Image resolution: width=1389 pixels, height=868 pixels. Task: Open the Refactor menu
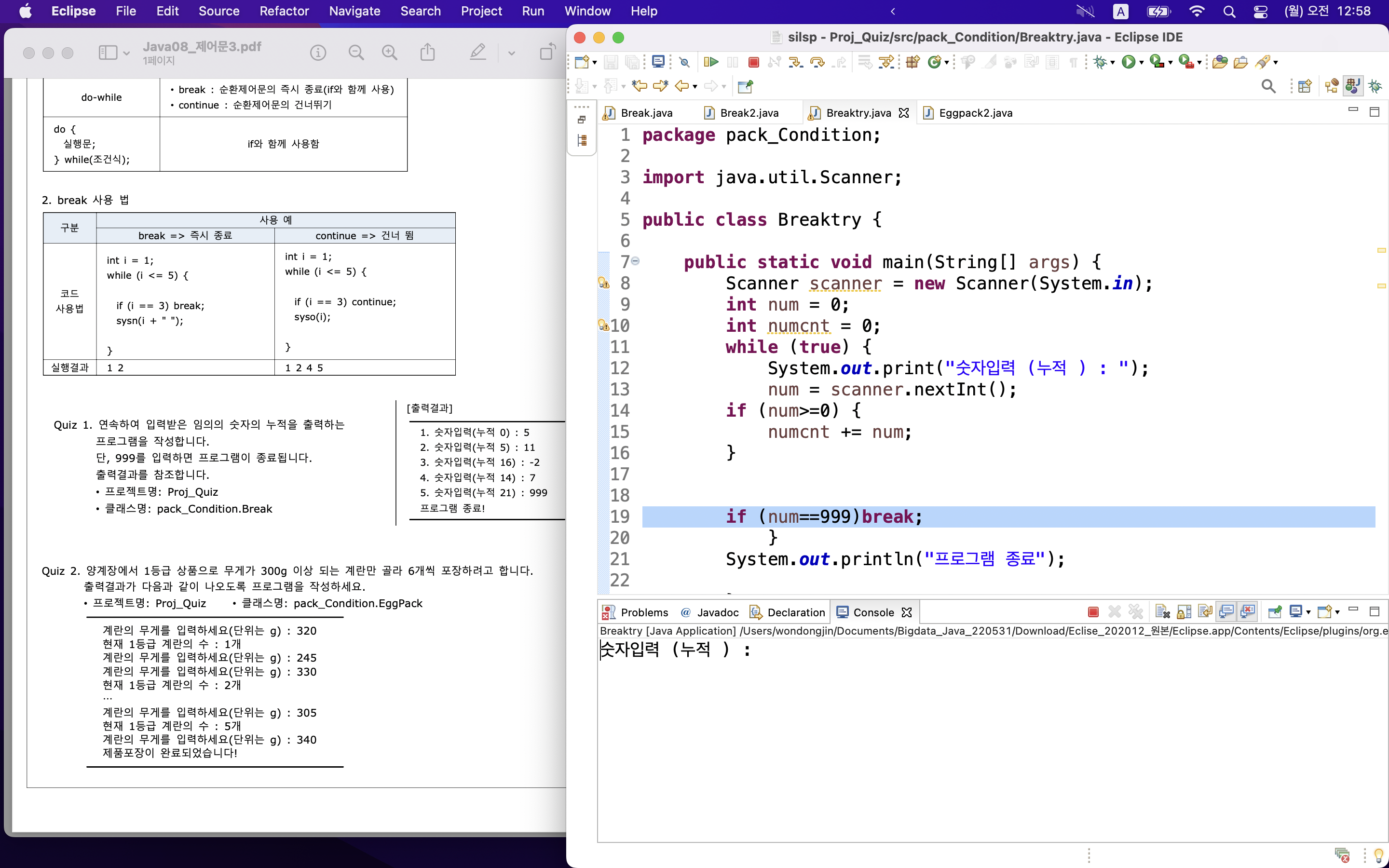coord(284,11)
